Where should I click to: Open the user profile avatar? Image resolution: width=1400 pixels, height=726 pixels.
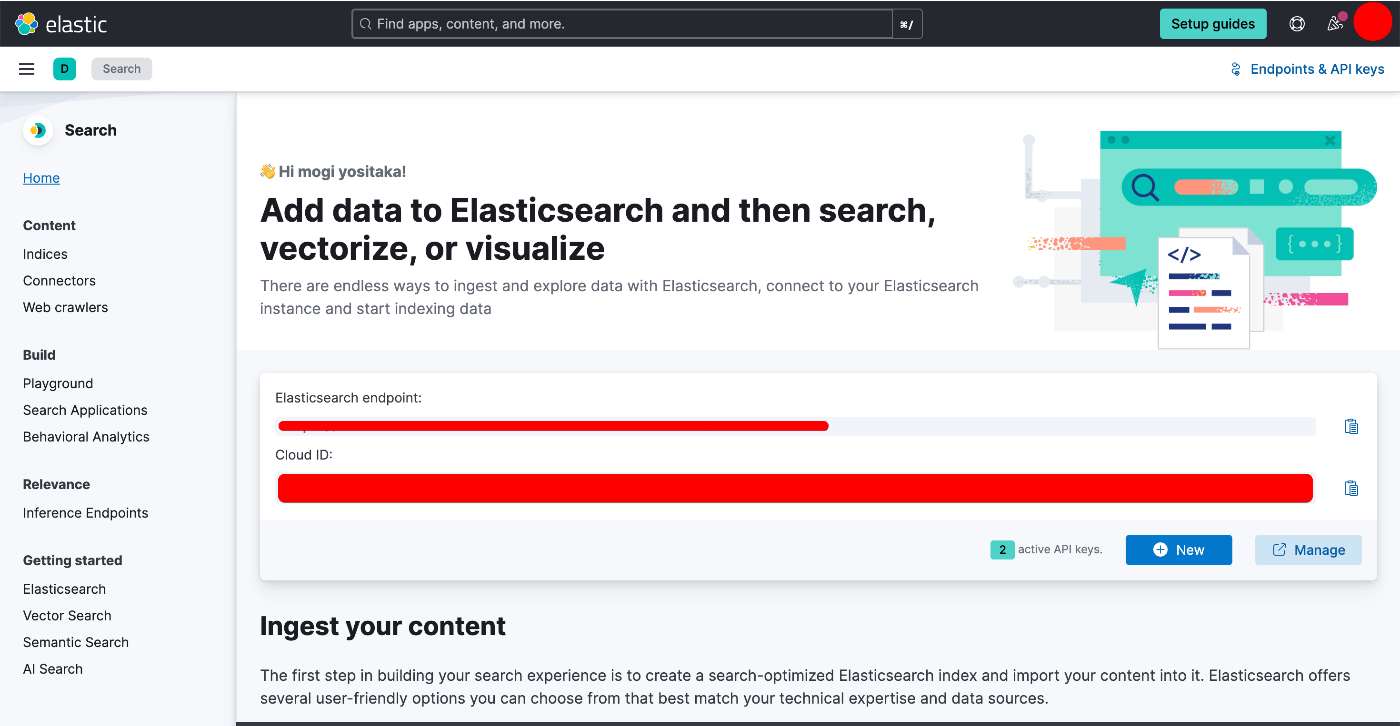click(x=1372, y=22)
